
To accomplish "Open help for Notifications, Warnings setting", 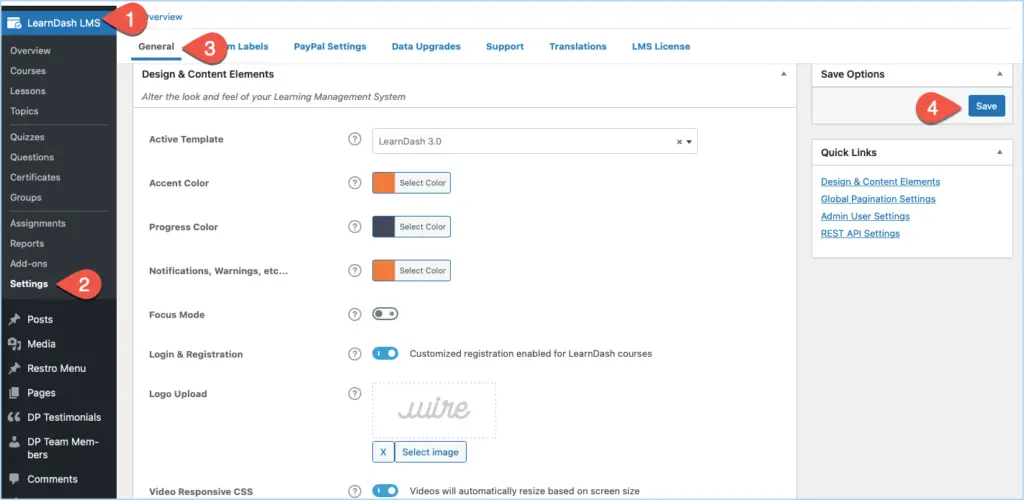I will [355, 270].
